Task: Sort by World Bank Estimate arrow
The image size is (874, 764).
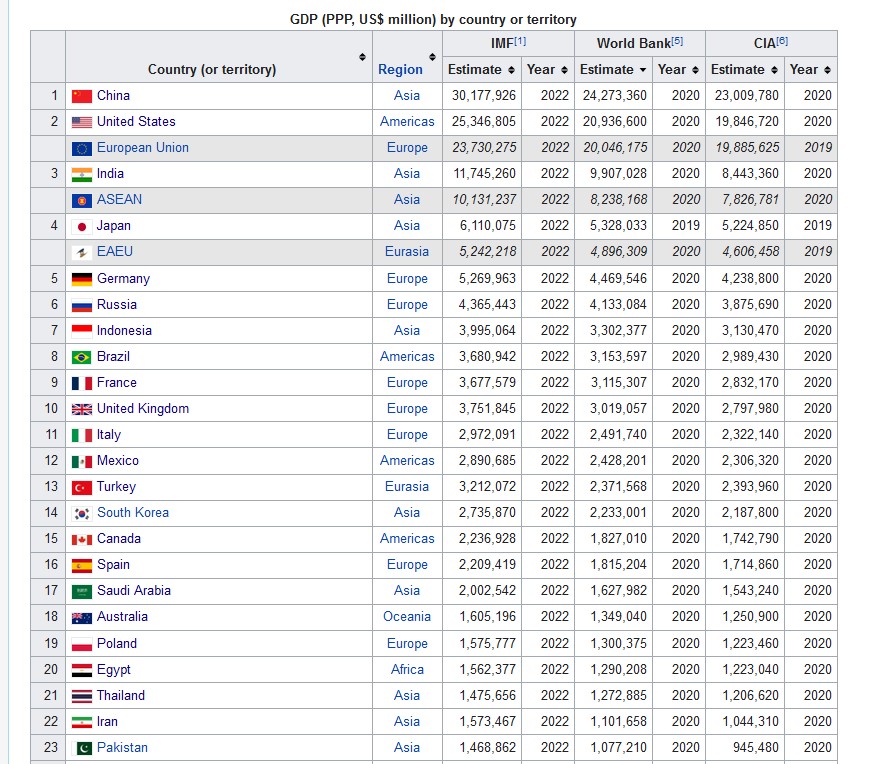Action: [x=643, y=70]
